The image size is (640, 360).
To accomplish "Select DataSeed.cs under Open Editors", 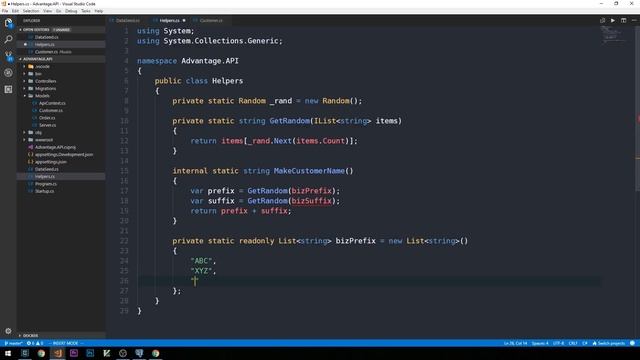I will (46, 37).
